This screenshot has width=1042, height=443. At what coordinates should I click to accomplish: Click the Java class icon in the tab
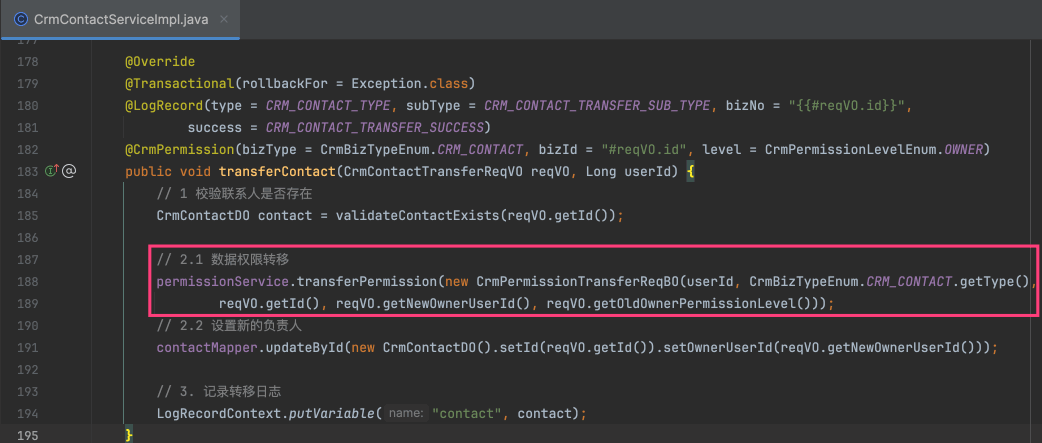(20, 18)
